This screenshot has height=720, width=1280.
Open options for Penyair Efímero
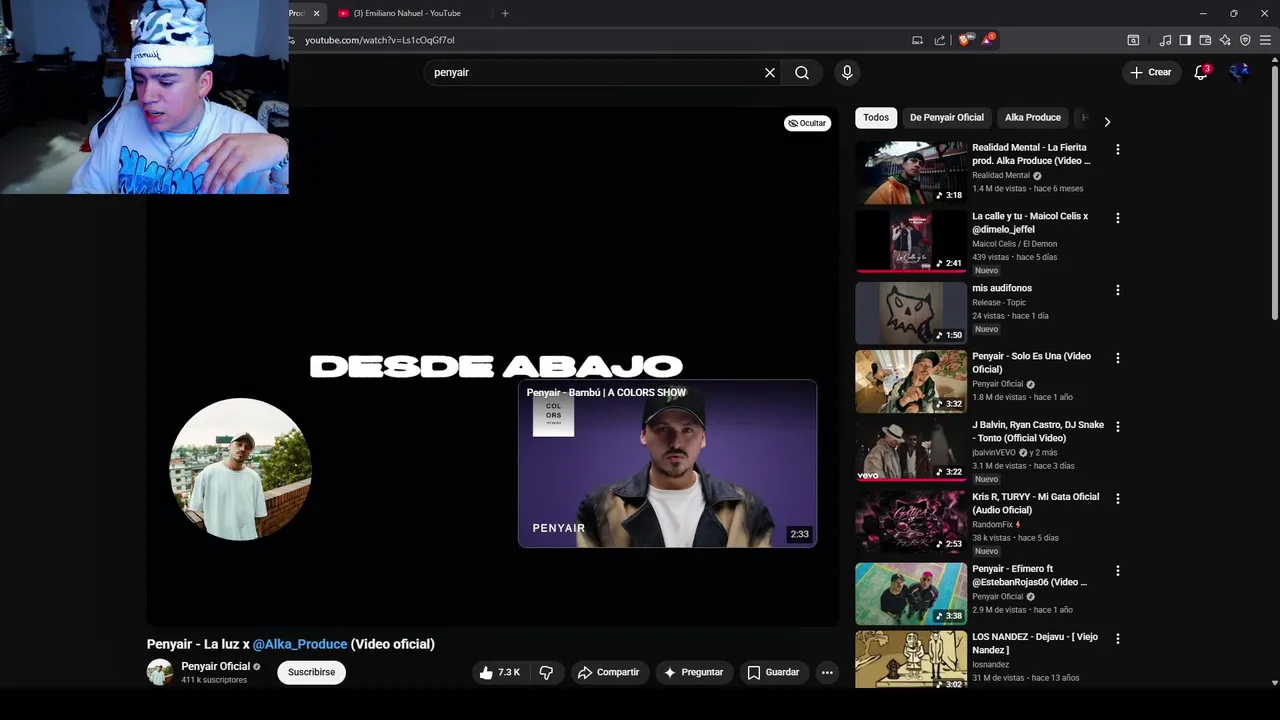coord(1118,571)
